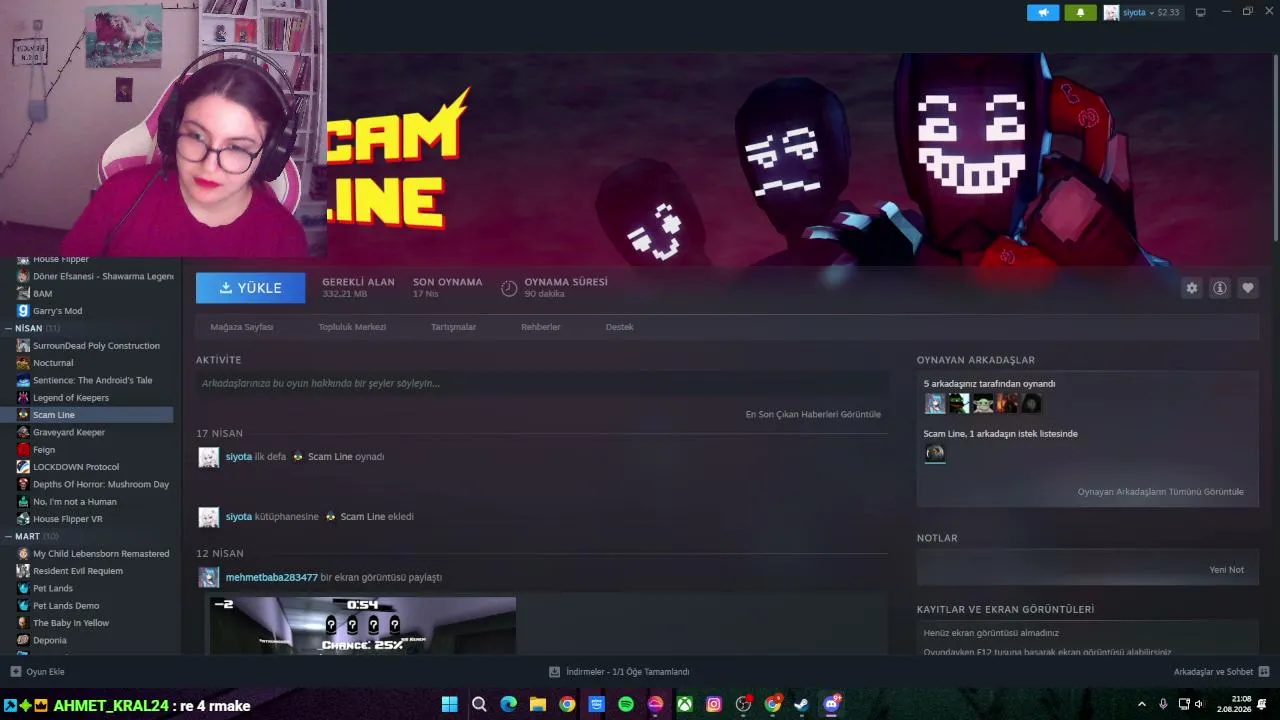1280x720 pixels.
Task: Open Steam announcements megaphone button
Action: pos(1043,12)
